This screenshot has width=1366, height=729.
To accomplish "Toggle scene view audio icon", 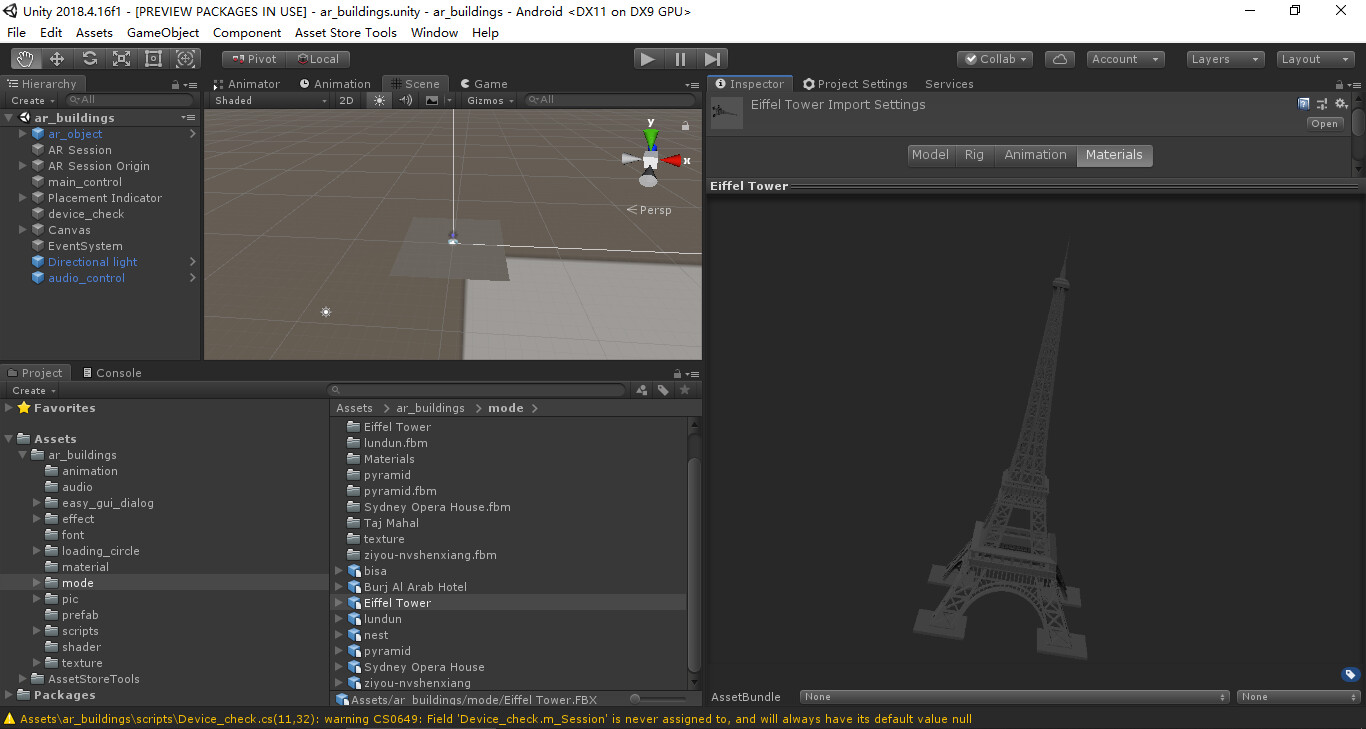I will click(x=405, y=100).
